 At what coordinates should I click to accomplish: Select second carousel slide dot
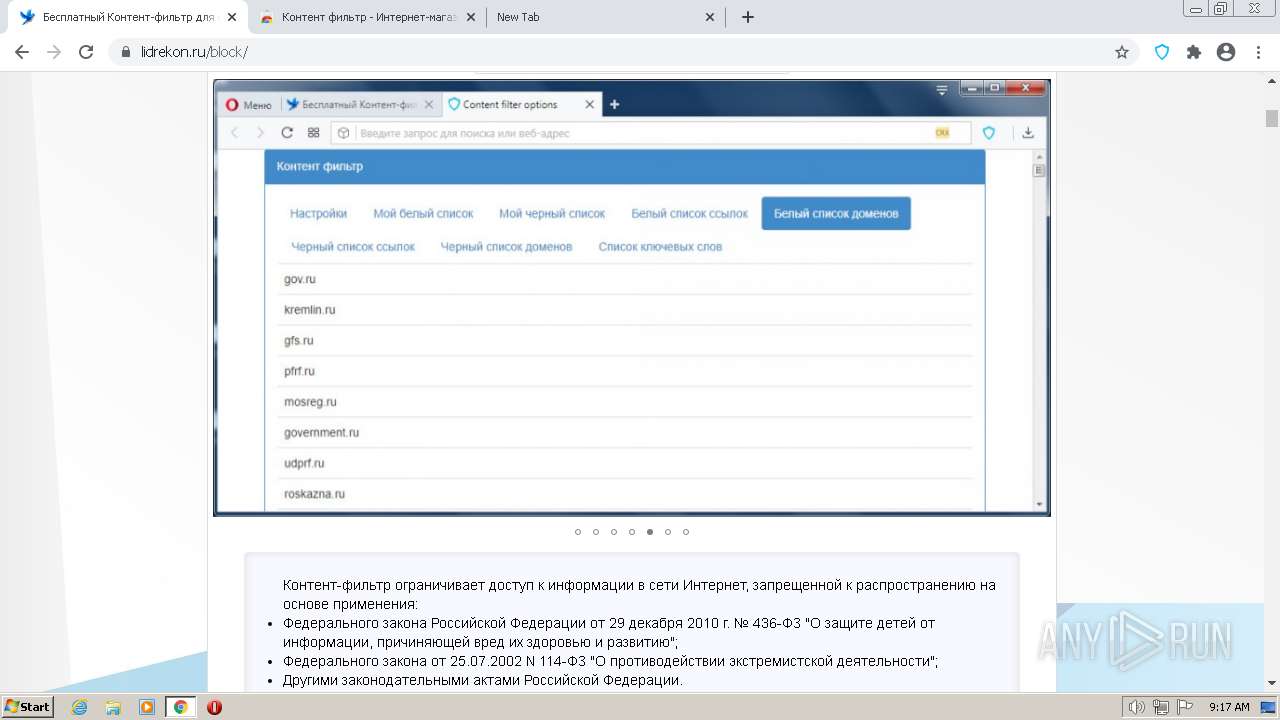pyautogui.click(x=596, y=532)
